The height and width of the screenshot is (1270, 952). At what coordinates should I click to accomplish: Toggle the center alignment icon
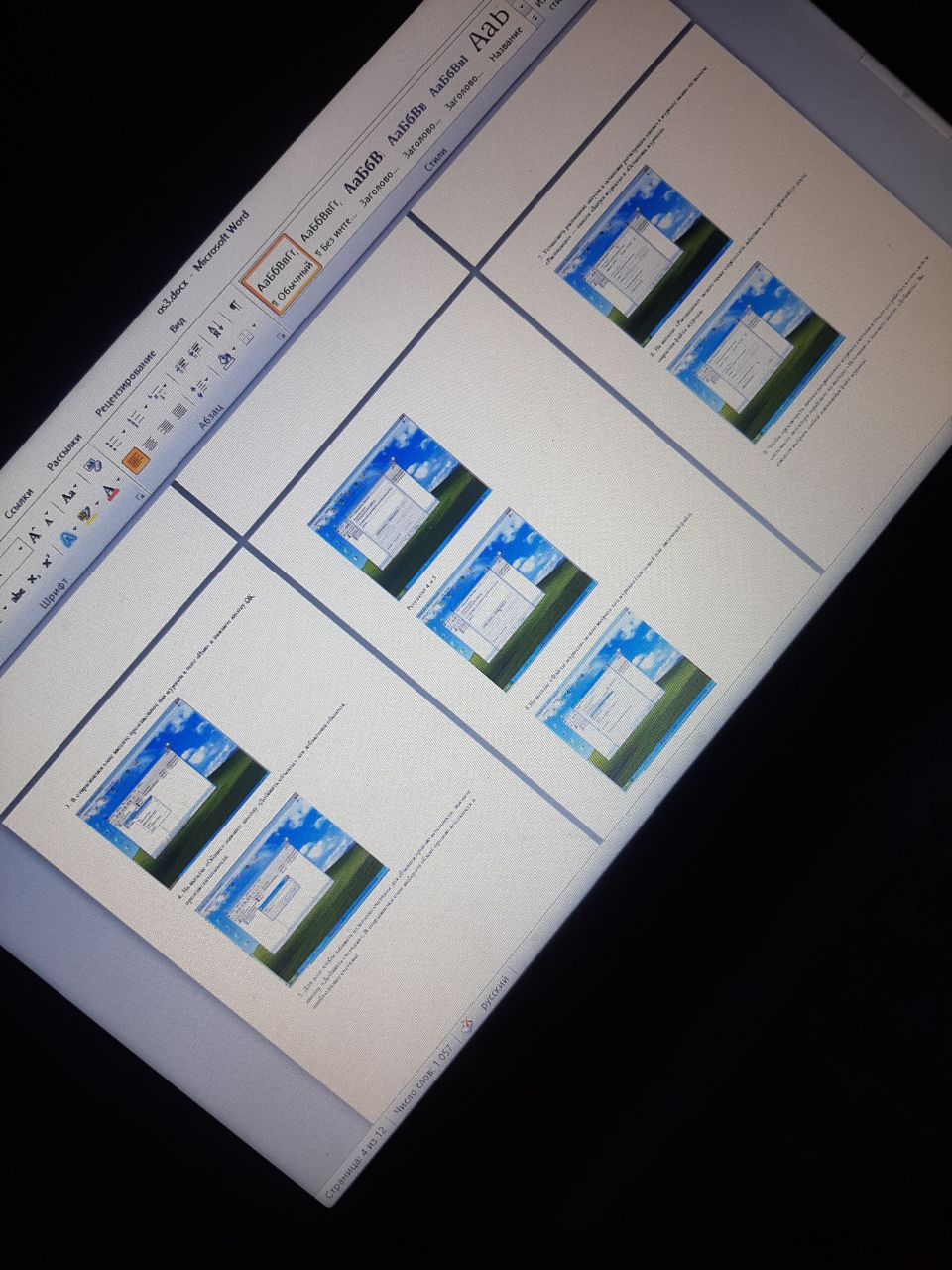coord(151,444)
